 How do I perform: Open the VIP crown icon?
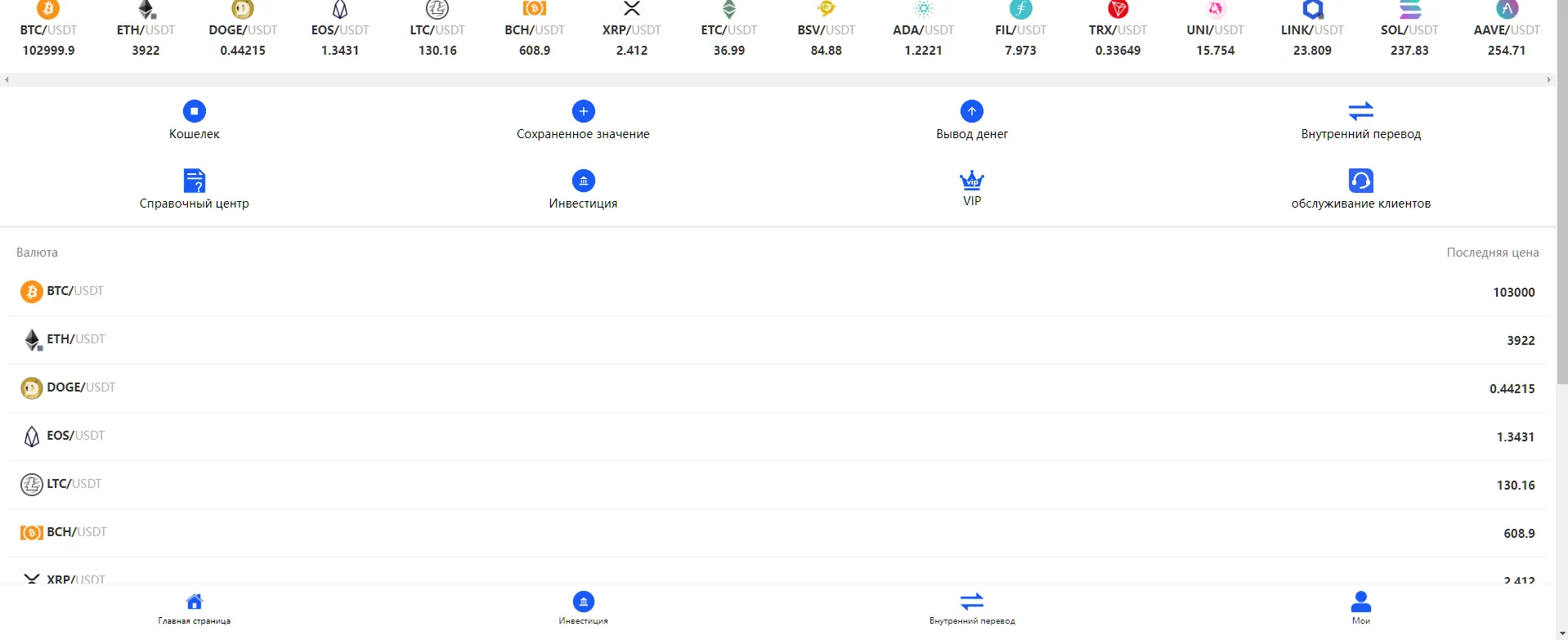click(x=971, y=180)
